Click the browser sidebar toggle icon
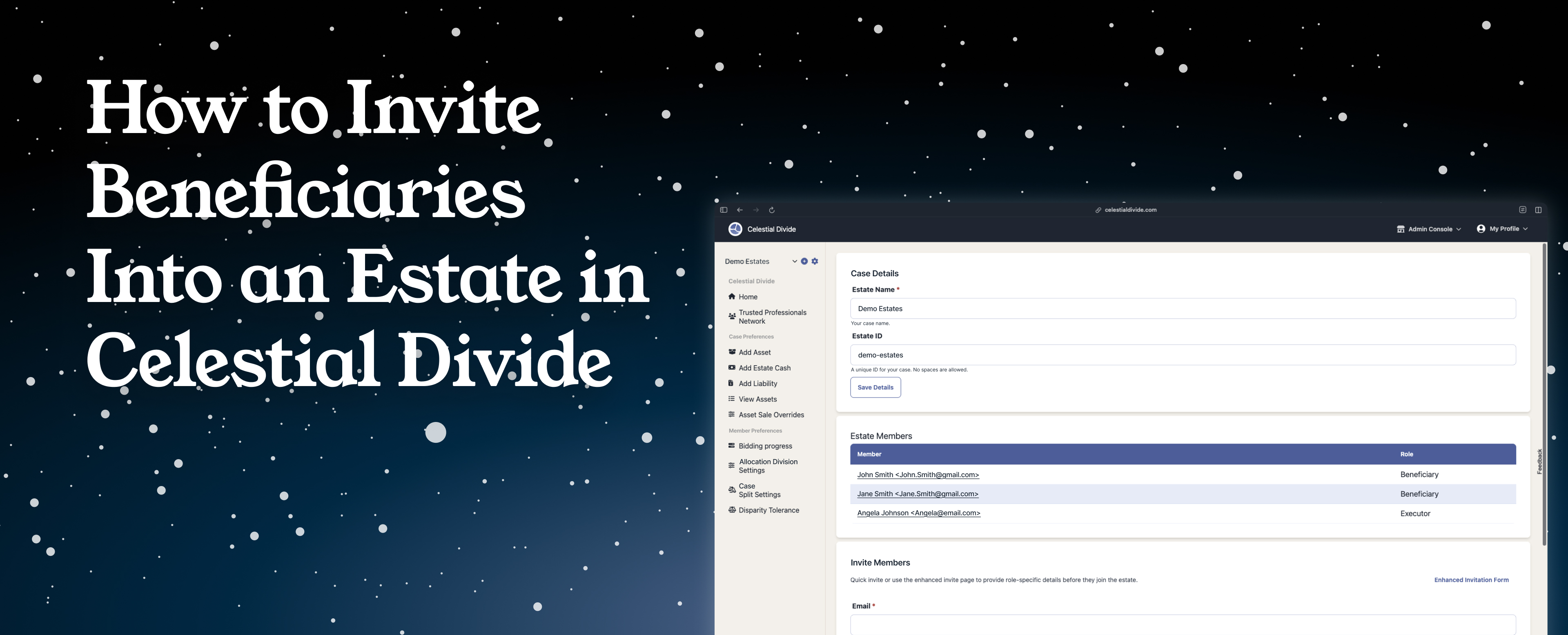Screen dimensions: 1568x635 click(x=724, y=210)
